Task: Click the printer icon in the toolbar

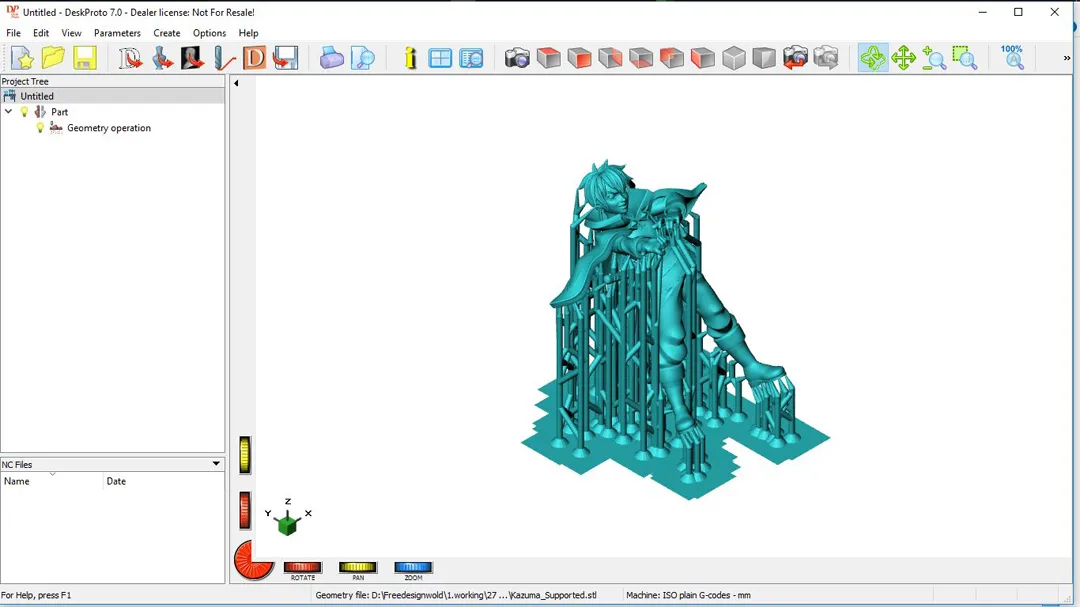Action: 332,58
